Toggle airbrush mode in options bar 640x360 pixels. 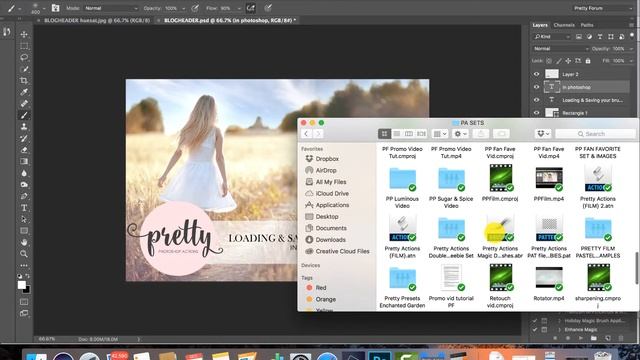point(251,8)
